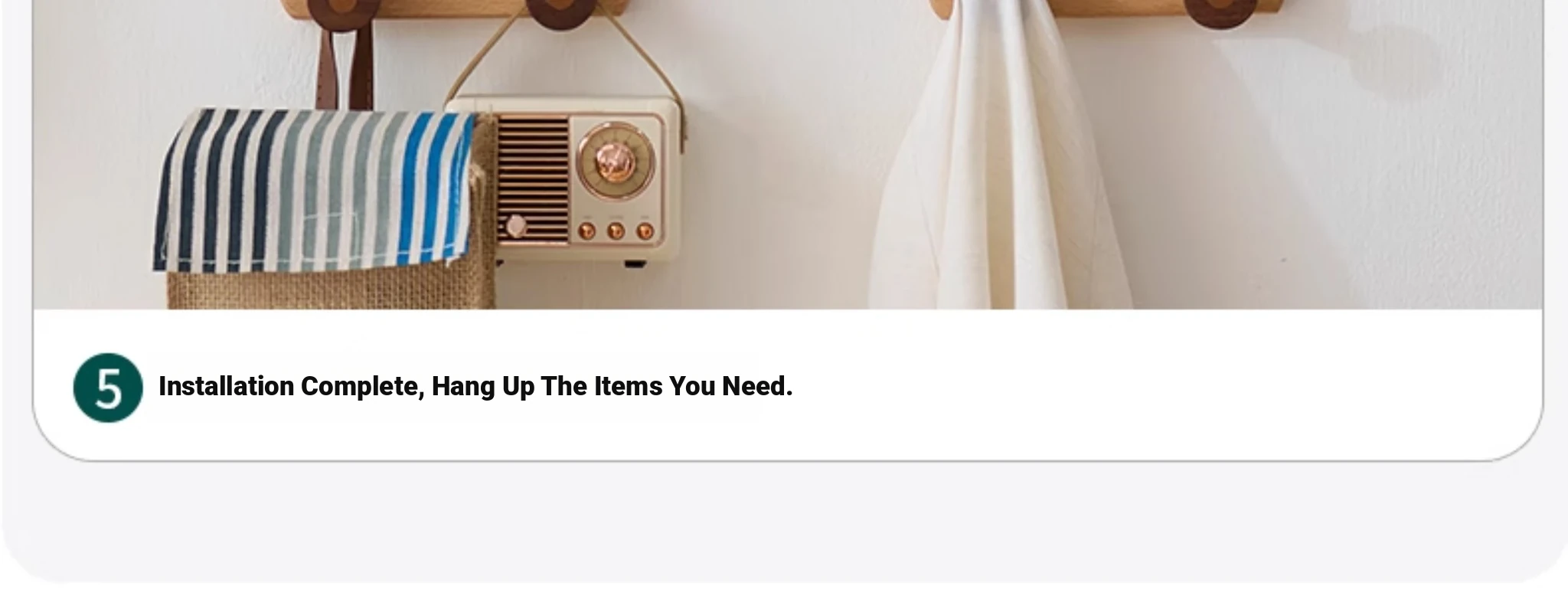
Task: Click the middle of the radio's three bottom knobs
Action: point(616,231)
